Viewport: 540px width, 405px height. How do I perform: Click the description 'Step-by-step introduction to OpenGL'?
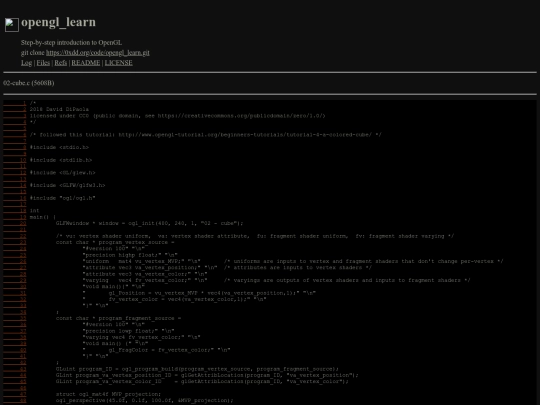pos(71,43)
